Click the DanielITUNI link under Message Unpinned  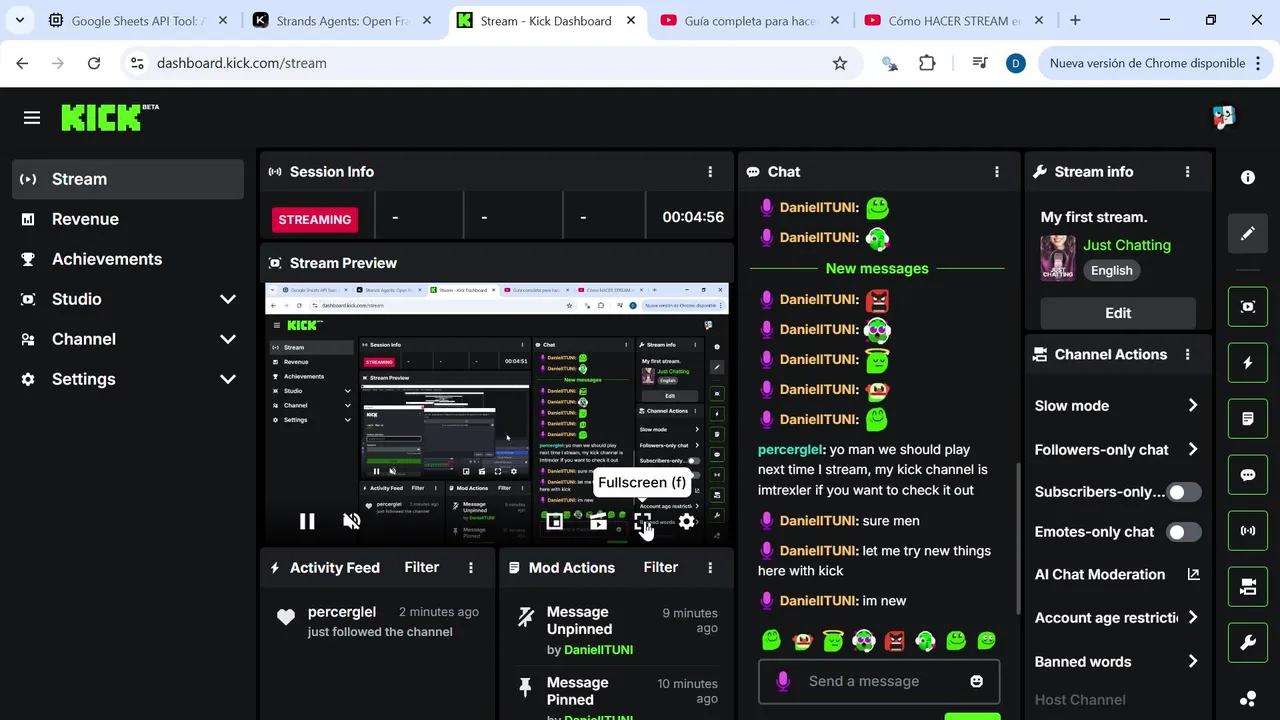tap(598, 650)
